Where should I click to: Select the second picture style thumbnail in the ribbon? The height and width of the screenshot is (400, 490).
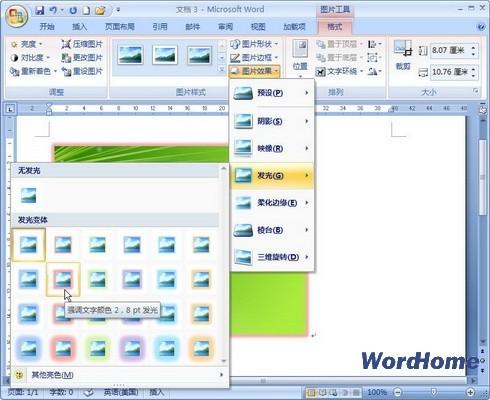coord(165,55)
